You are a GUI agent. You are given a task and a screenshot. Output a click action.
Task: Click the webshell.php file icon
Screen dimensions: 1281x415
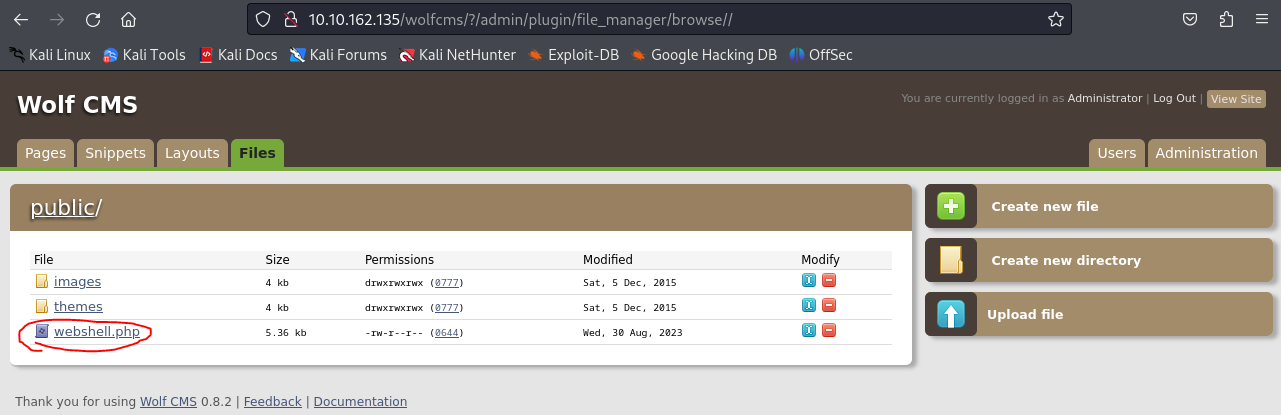coord(42,331)
